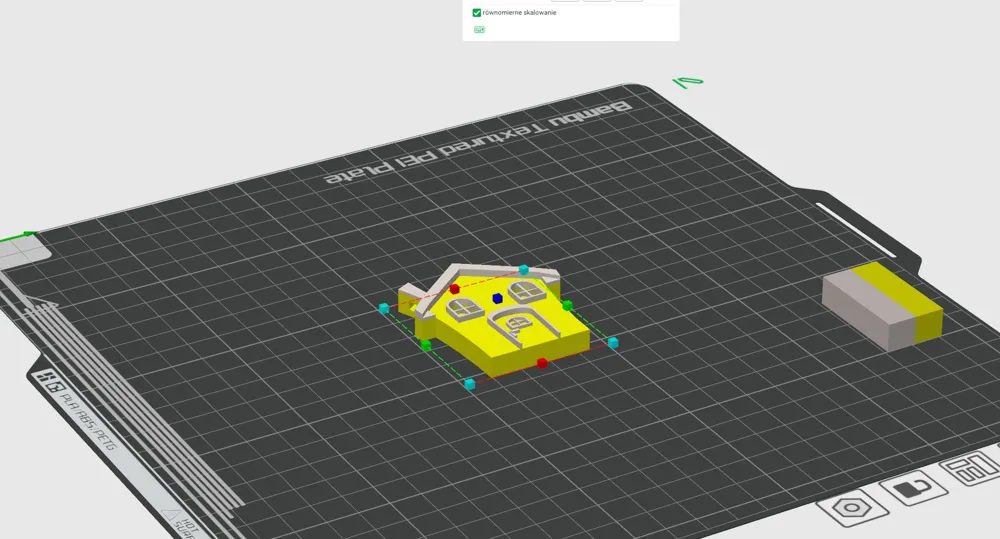Grab the blue Z-axis scale handle on the house
The width and height of the screenshot is (1000, 539).
point(497,298)
